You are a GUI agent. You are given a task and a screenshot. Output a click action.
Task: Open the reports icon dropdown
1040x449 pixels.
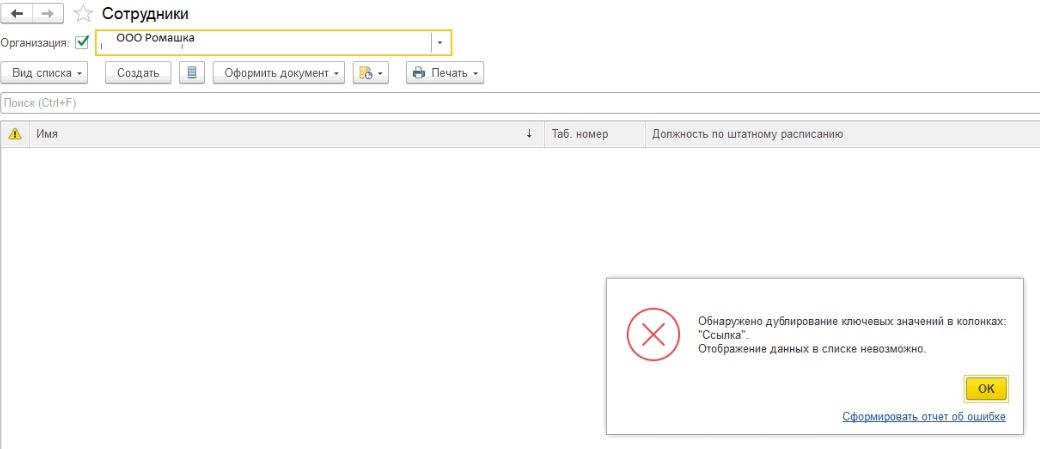click(370, 73)
